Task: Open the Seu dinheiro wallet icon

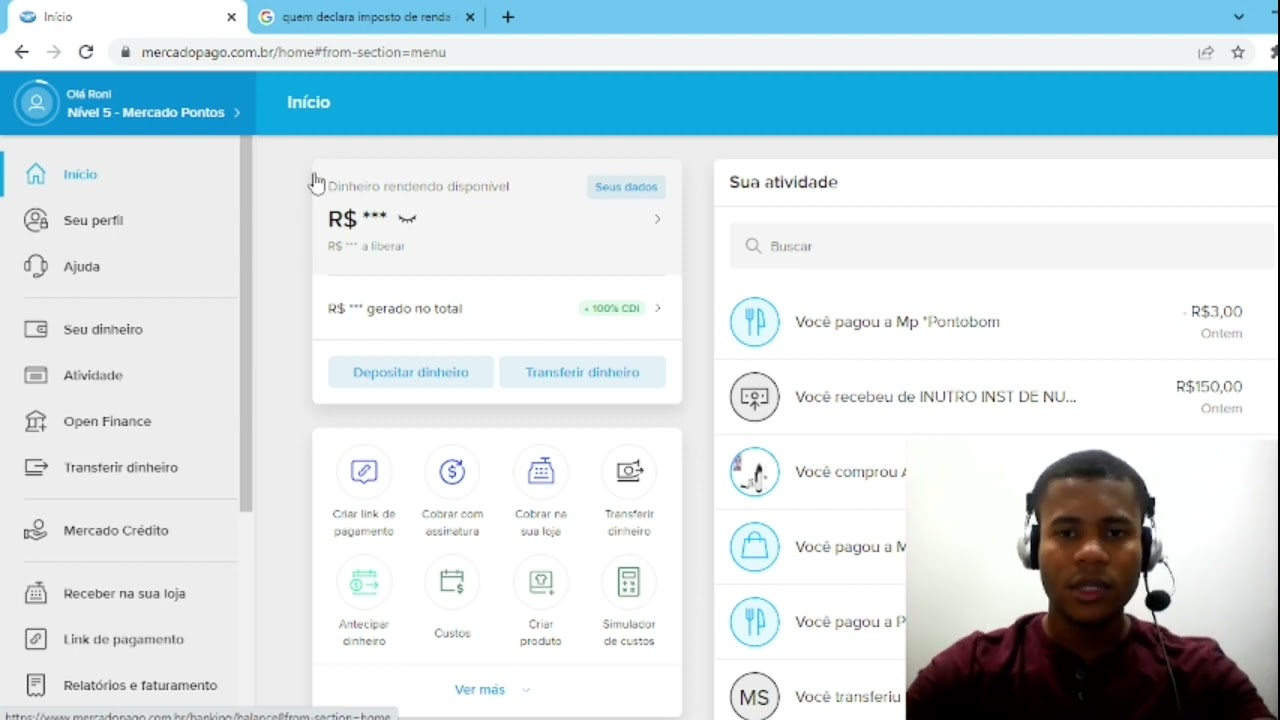Action: [36, 329]
